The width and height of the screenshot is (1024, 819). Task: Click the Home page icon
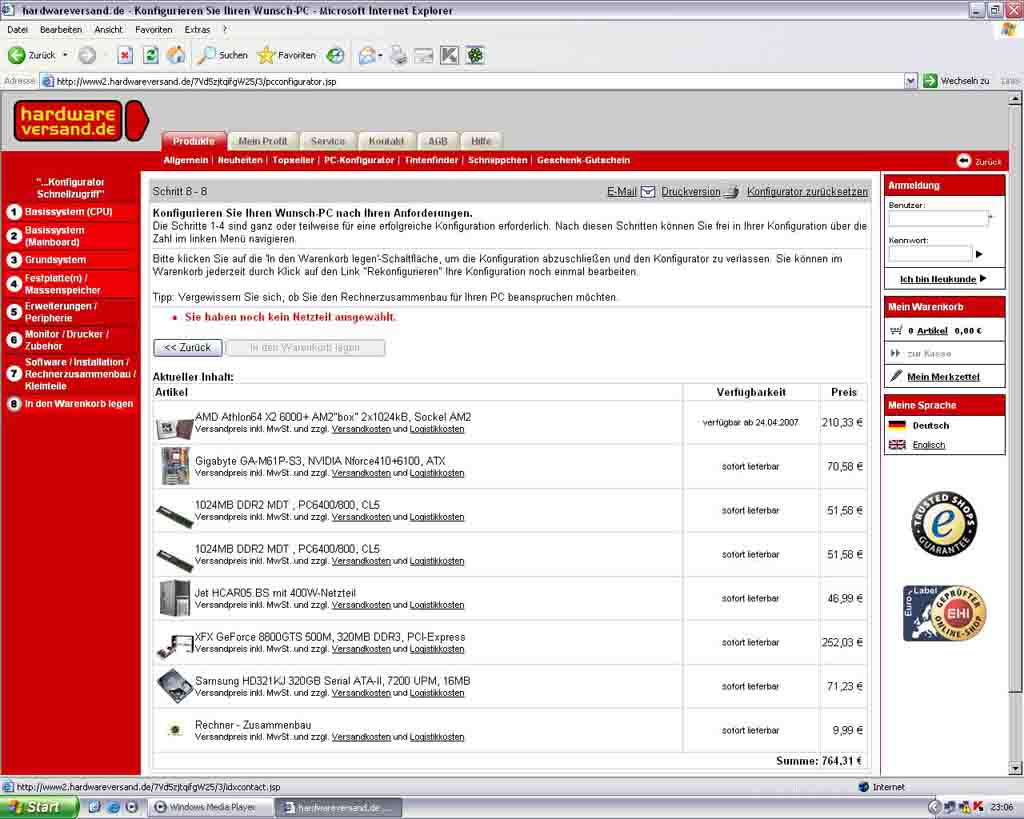[x=176, y=56]
